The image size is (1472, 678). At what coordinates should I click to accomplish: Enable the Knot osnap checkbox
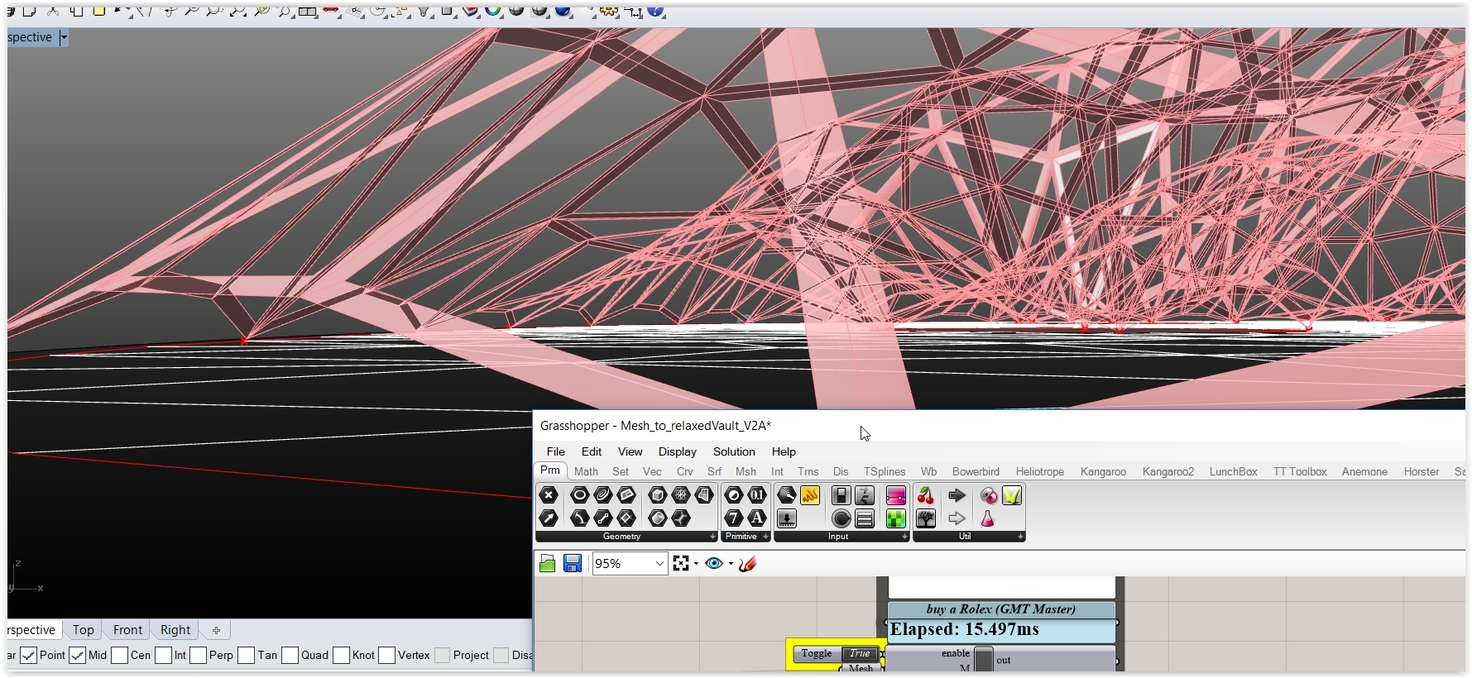(x=341, y=656)
